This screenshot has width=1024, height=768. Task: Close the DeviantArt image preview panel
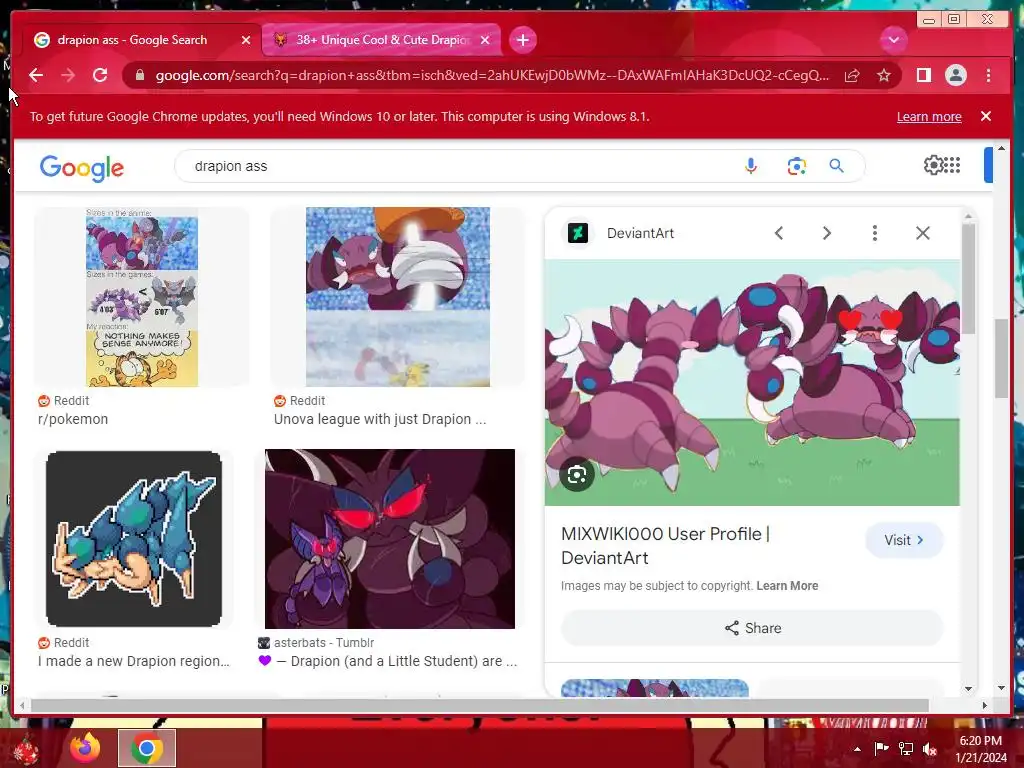pyautogui.click(x=922, y=233)
